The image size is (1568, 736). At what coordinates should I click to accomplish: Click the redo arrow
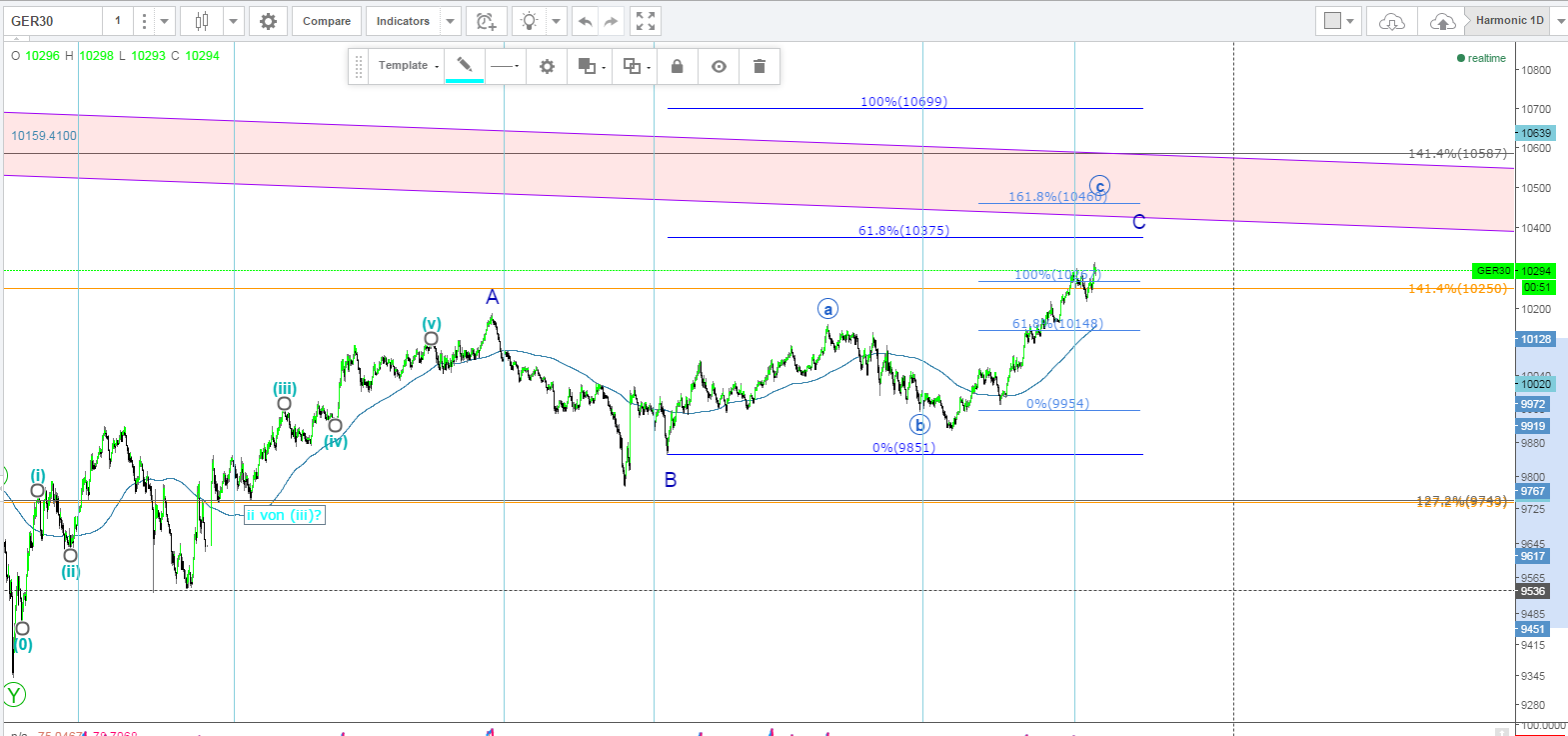click(x=612, y=21)
